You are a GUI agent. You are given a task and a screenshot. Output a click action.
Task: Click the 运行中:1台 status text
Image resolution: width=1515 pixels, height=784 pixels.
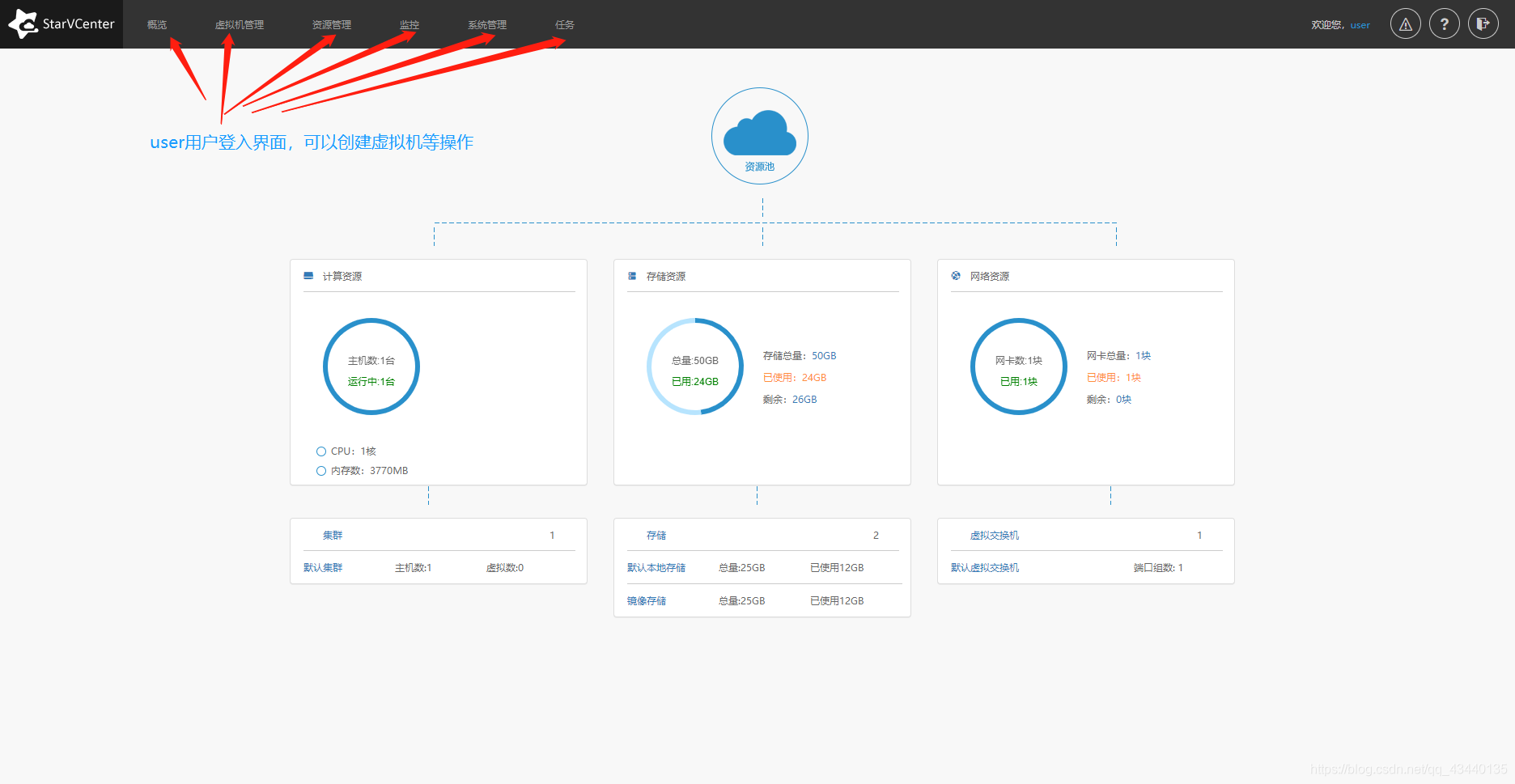(371, 382)
